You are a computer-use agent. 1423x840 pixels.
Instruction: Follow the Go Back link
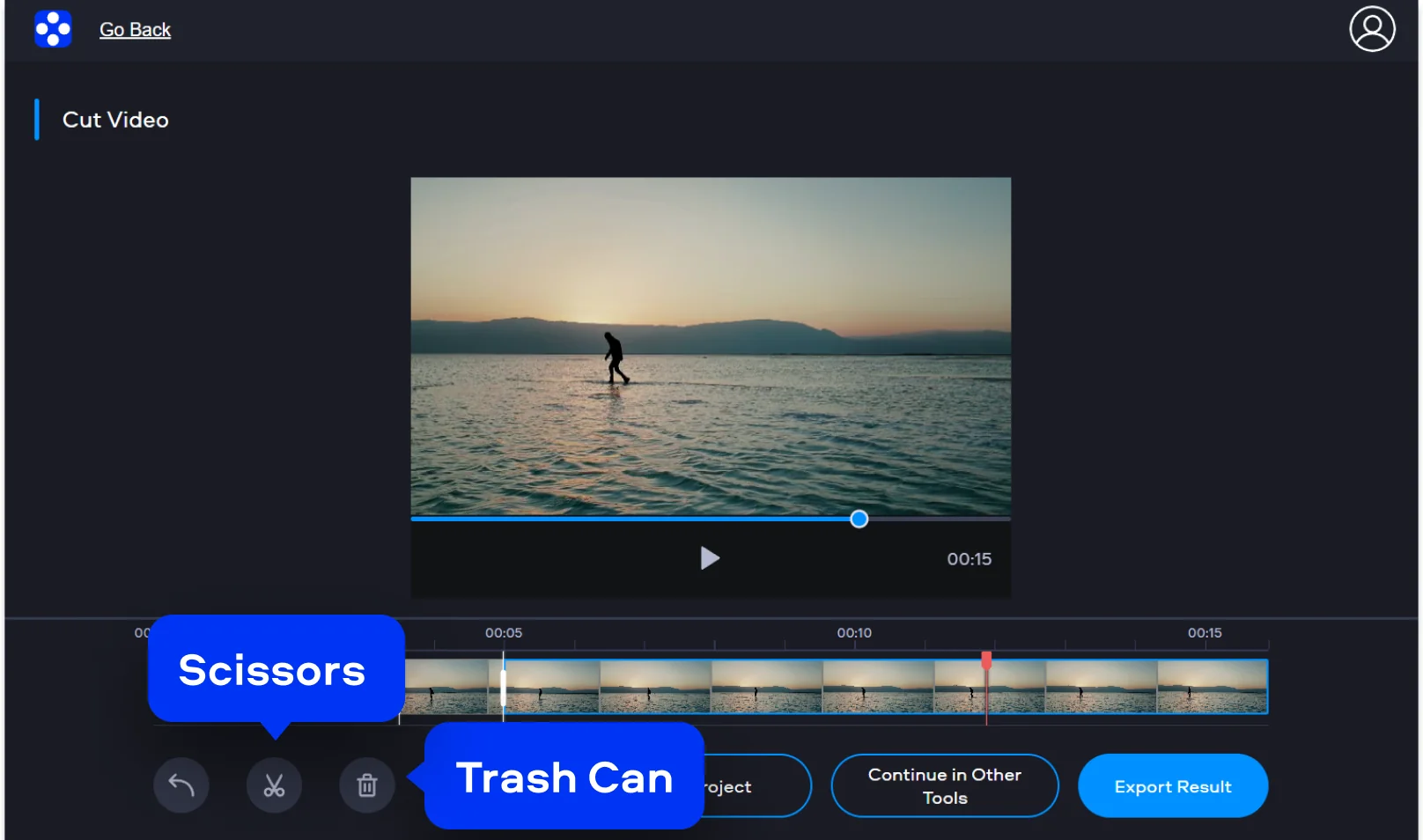[135, 30]
